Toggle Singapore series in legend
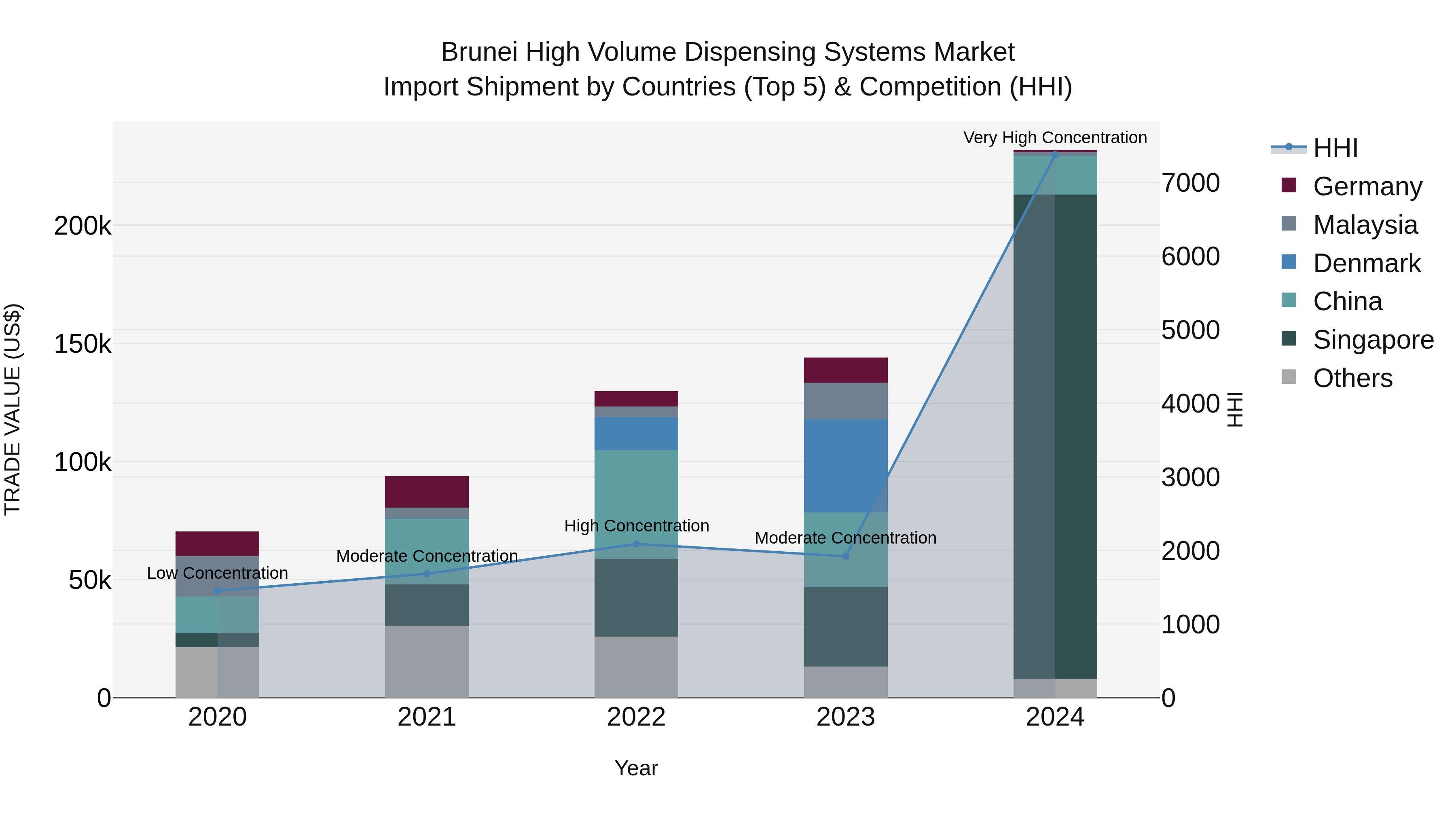 [1358, 340]
